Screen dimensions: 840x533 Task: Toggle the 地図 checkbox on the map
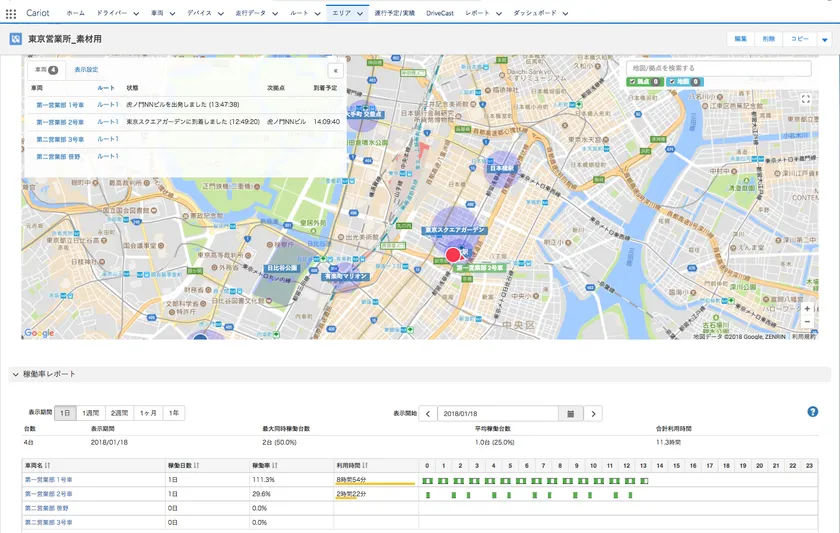[672, 82]
